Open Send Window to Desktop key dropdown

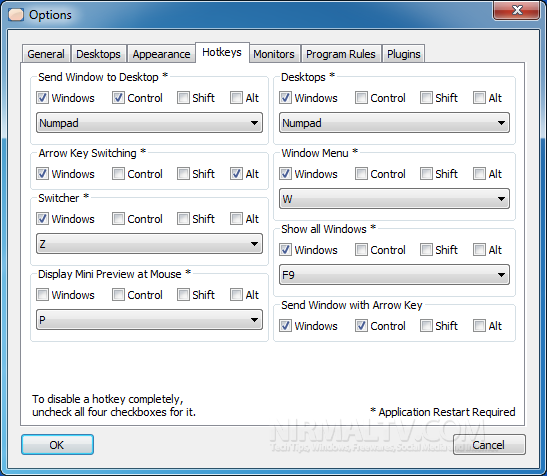point(149,122)
